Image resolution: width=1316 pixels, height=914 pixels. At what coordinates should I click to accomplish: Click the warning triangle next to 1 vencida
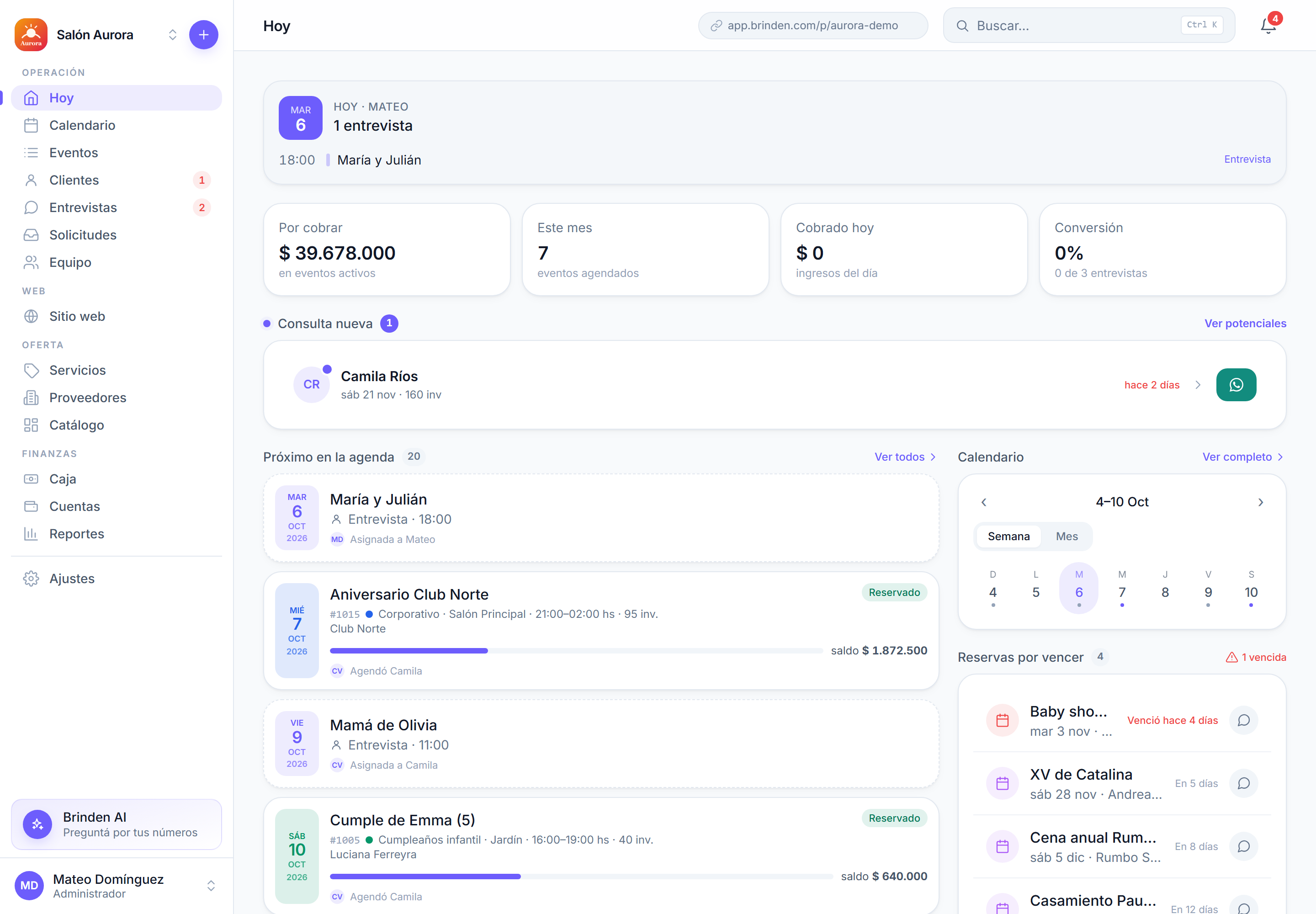(x=1231, y=658)
